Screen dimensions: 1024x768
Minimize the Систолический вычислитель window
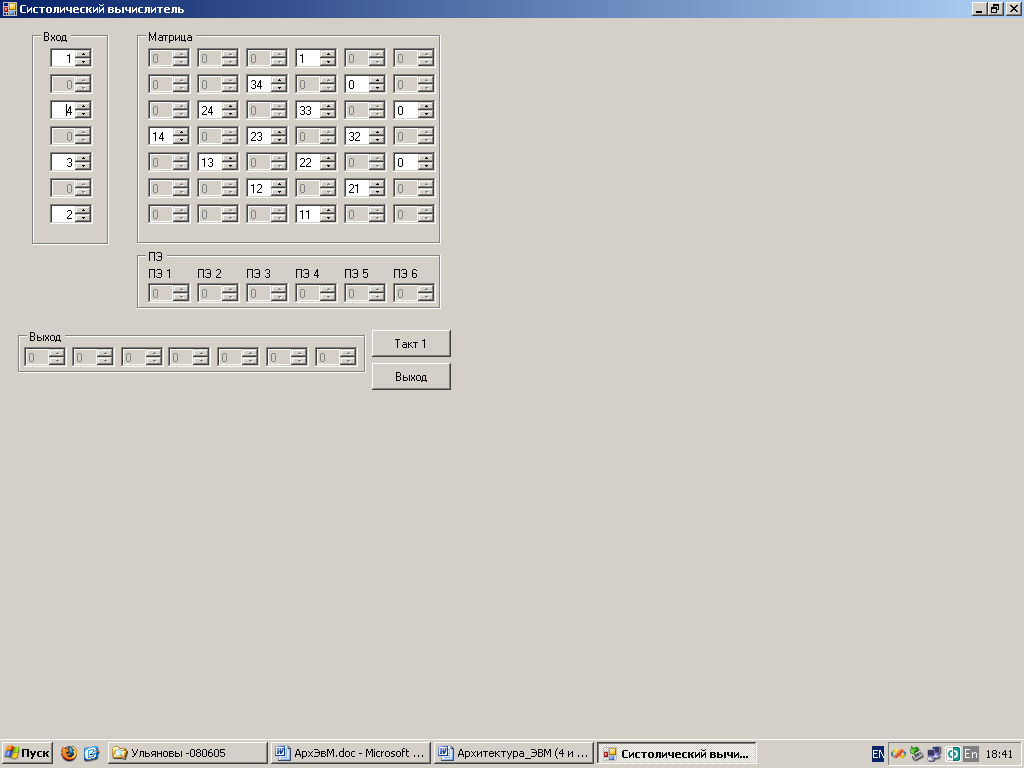(979, 8)
